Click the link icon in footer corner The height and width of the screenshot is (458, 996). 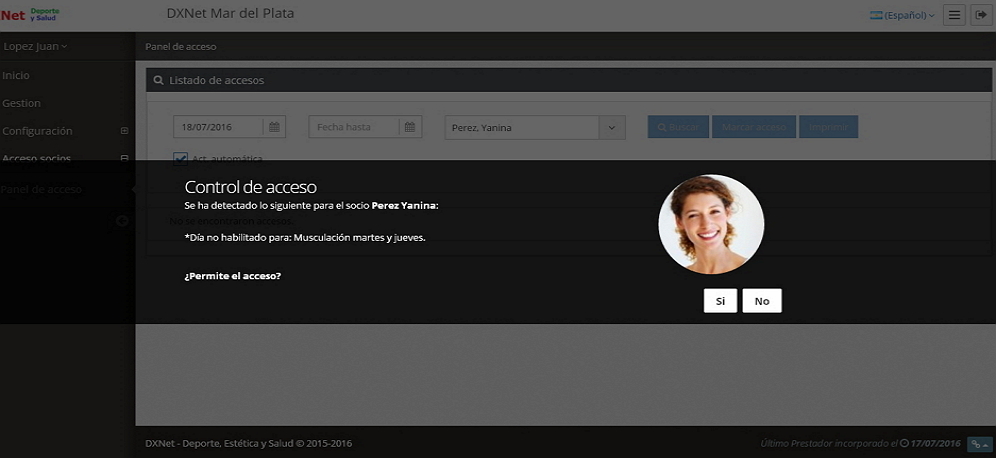979,444
